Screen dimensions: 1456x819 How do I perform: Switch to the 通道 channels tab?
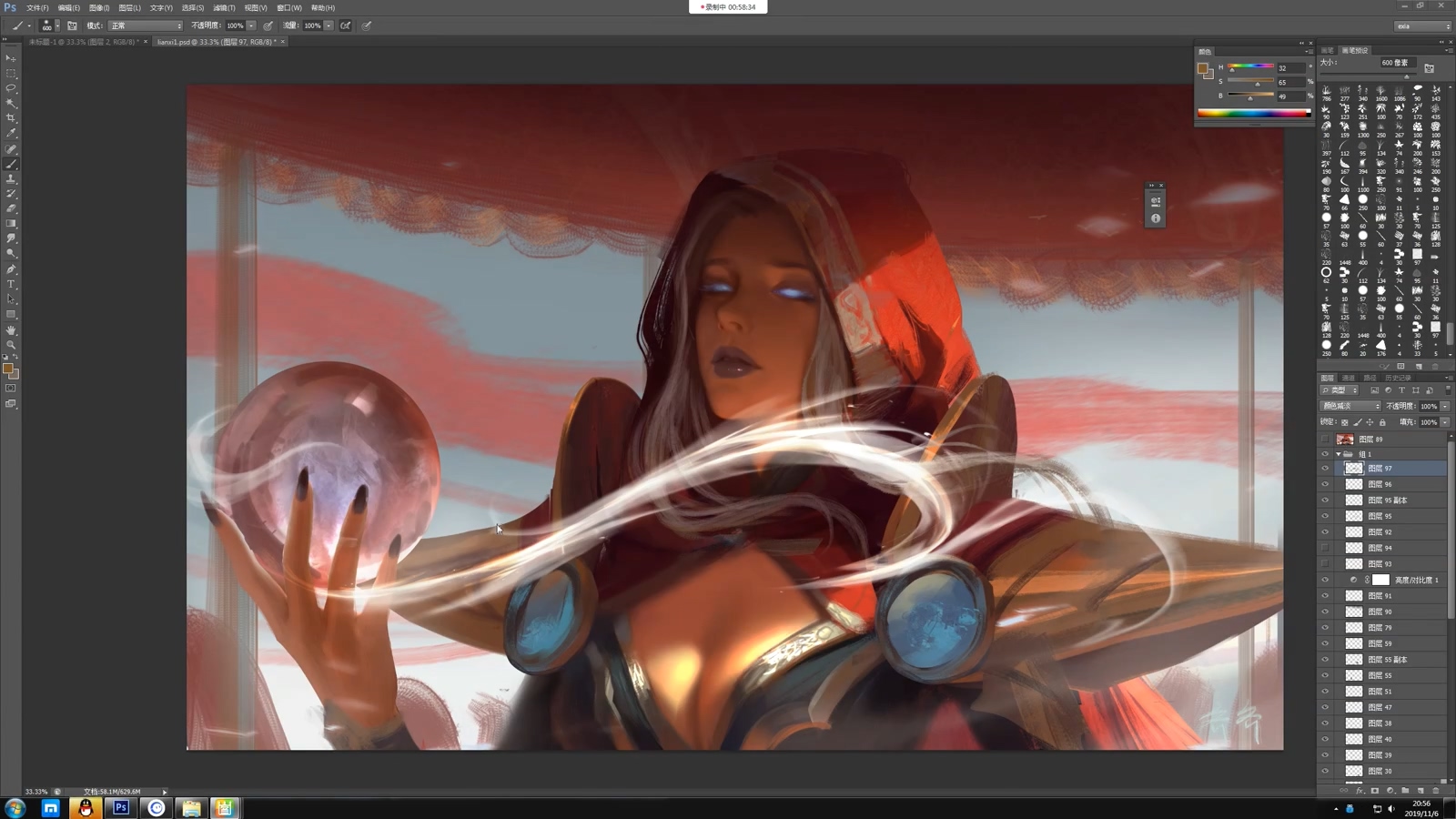click(x=1349, y=378)
